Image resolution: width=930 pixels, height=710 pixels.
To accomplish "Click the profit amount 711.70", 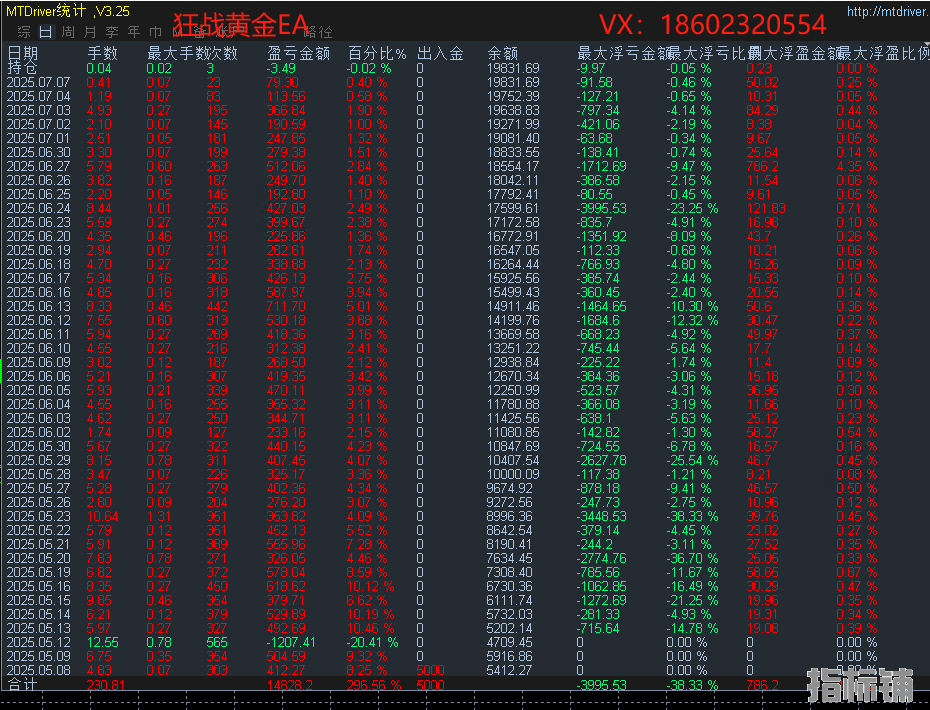I will [286, 306].
